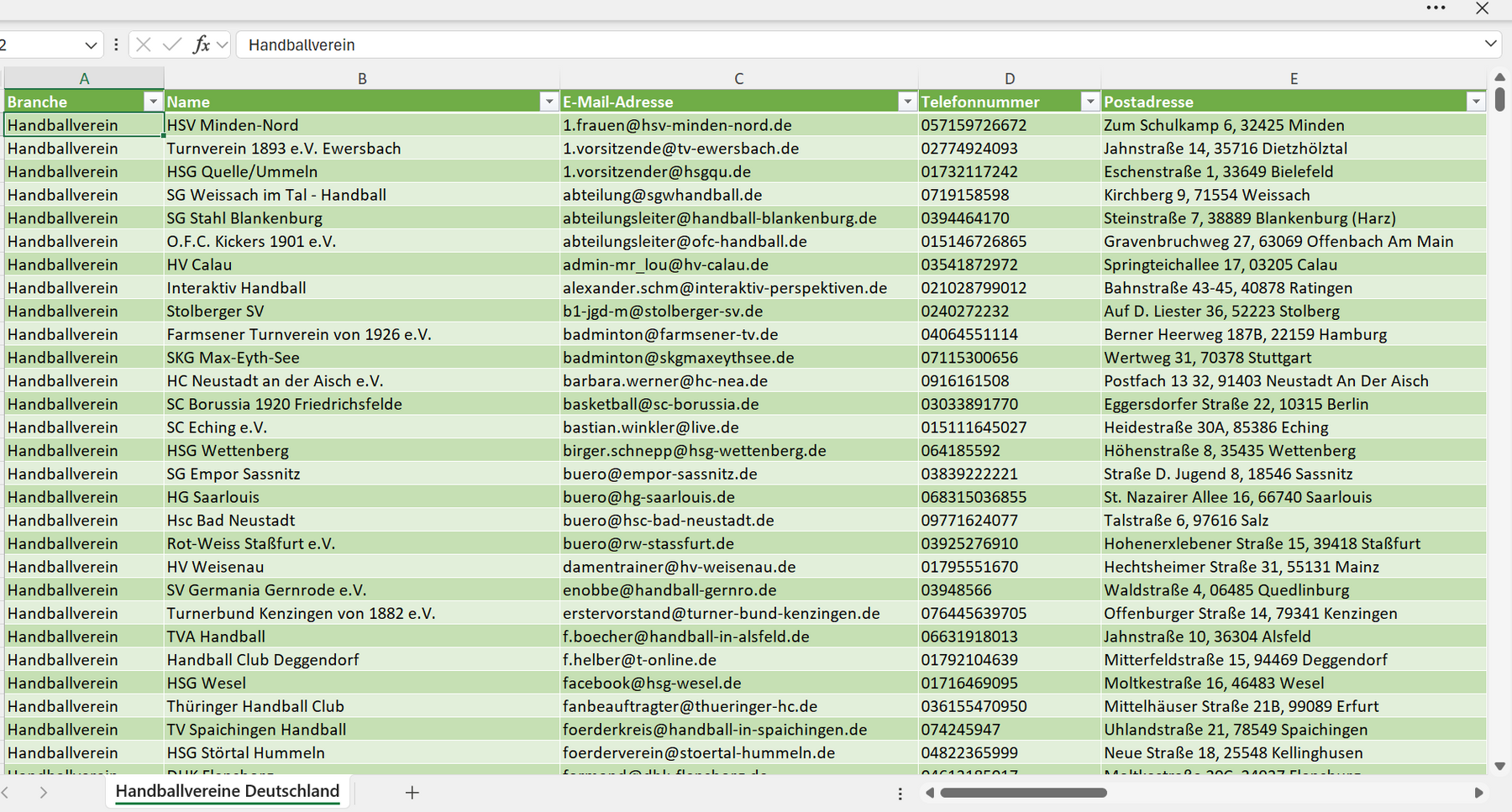1512x812 pixels.
Task: Select the cell SV Germania Gernrode e.V.
Action: 362,590
